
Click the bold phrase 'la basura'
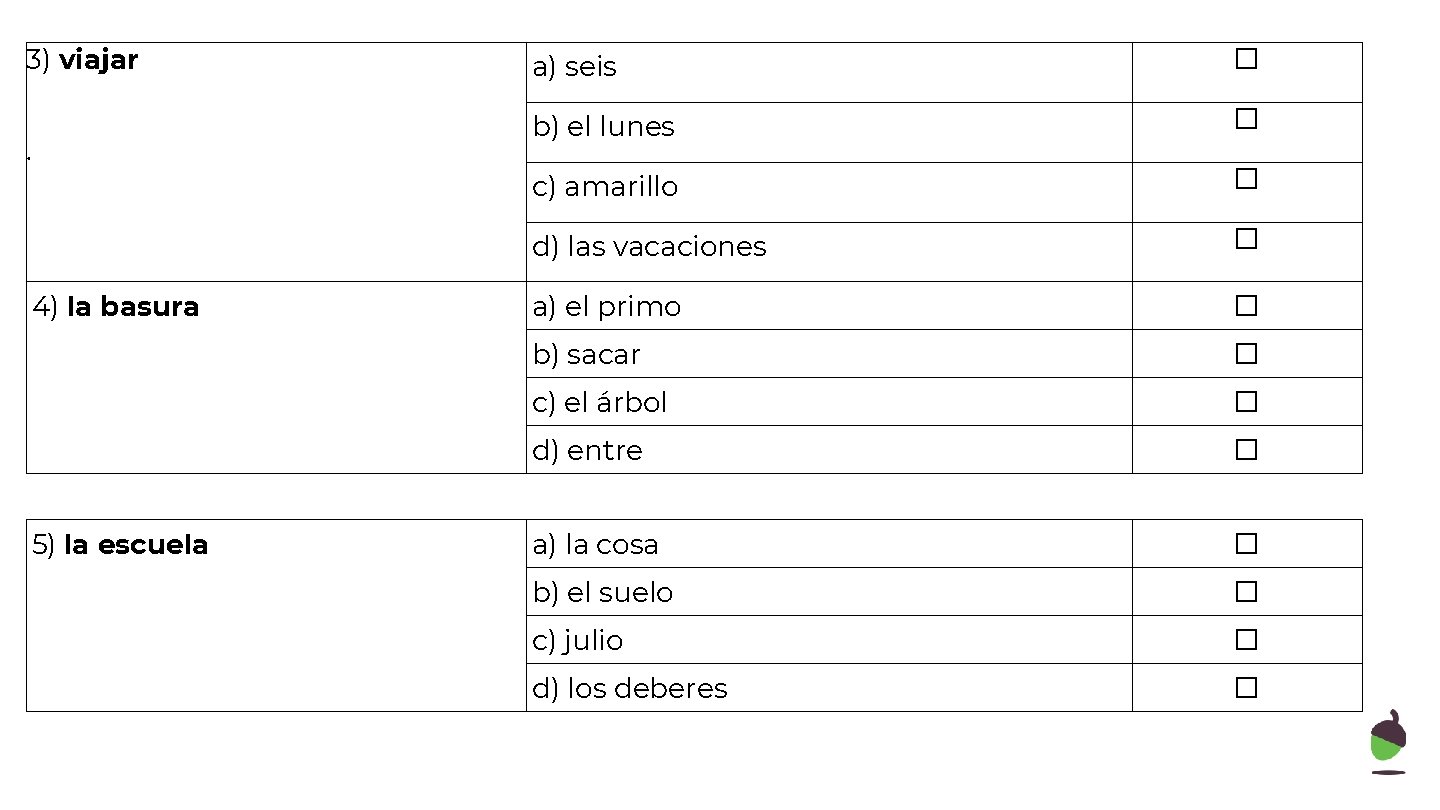coord(132,307)
